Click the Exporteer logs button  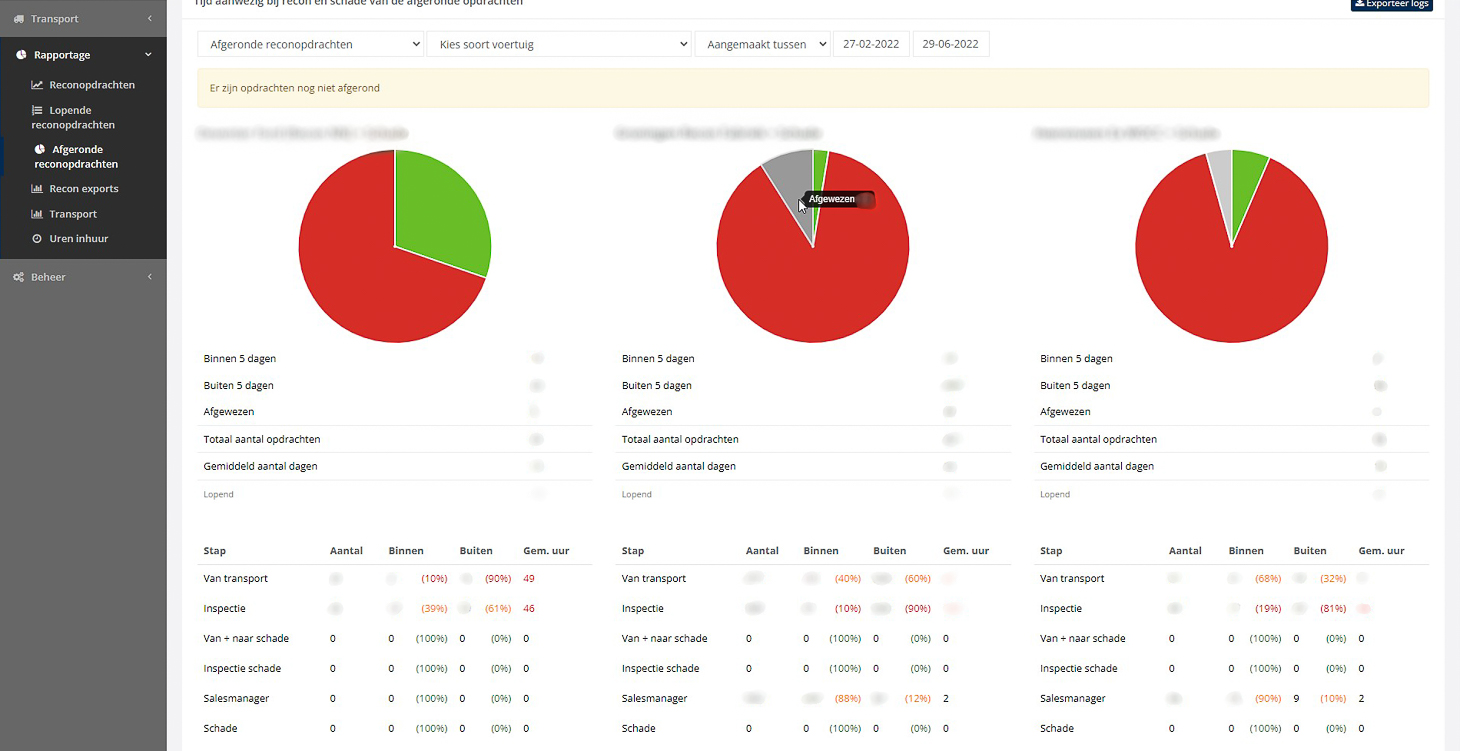(1391, 4)
